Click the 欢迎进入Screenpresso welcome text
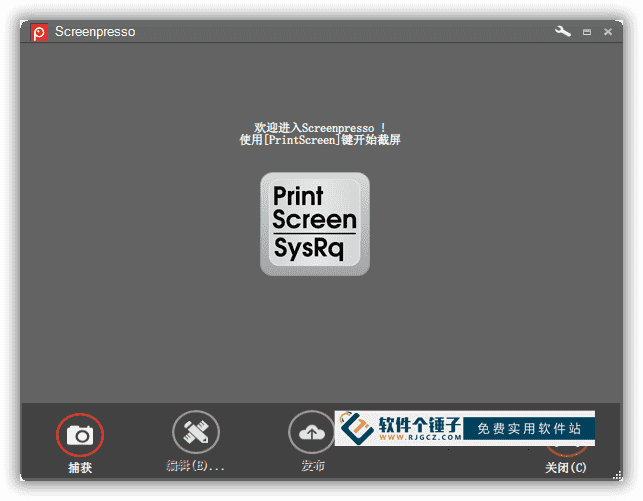Image resolution: width=643 pixels, height=501 pixels. pos(319,128)
